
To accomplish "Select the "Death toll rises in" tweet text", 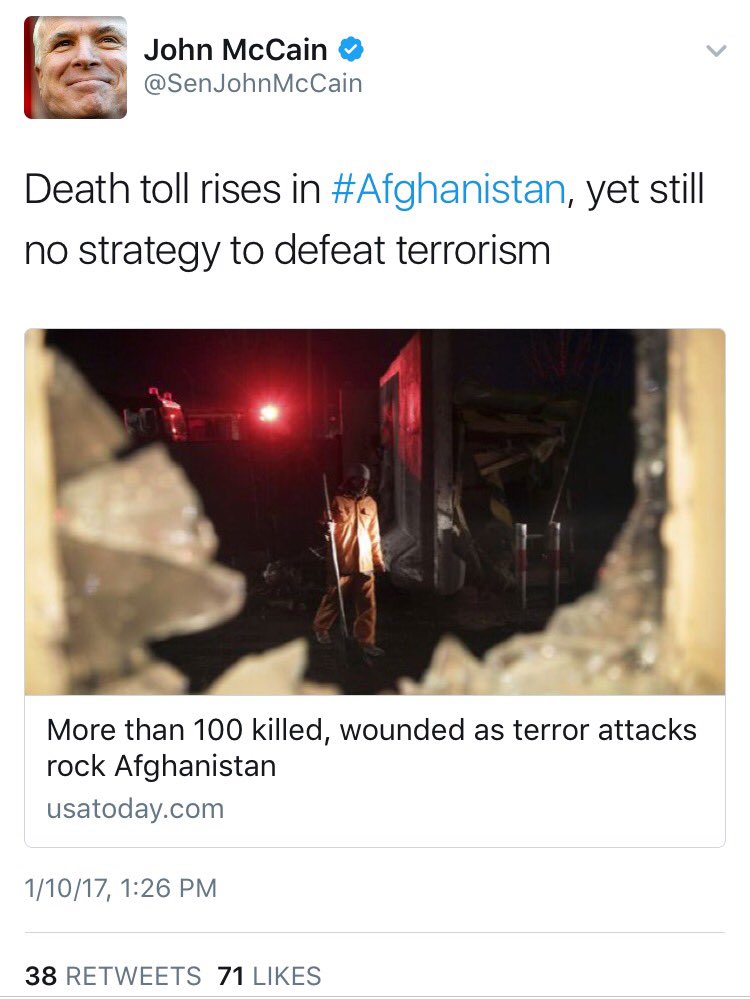I will [172, 189].
